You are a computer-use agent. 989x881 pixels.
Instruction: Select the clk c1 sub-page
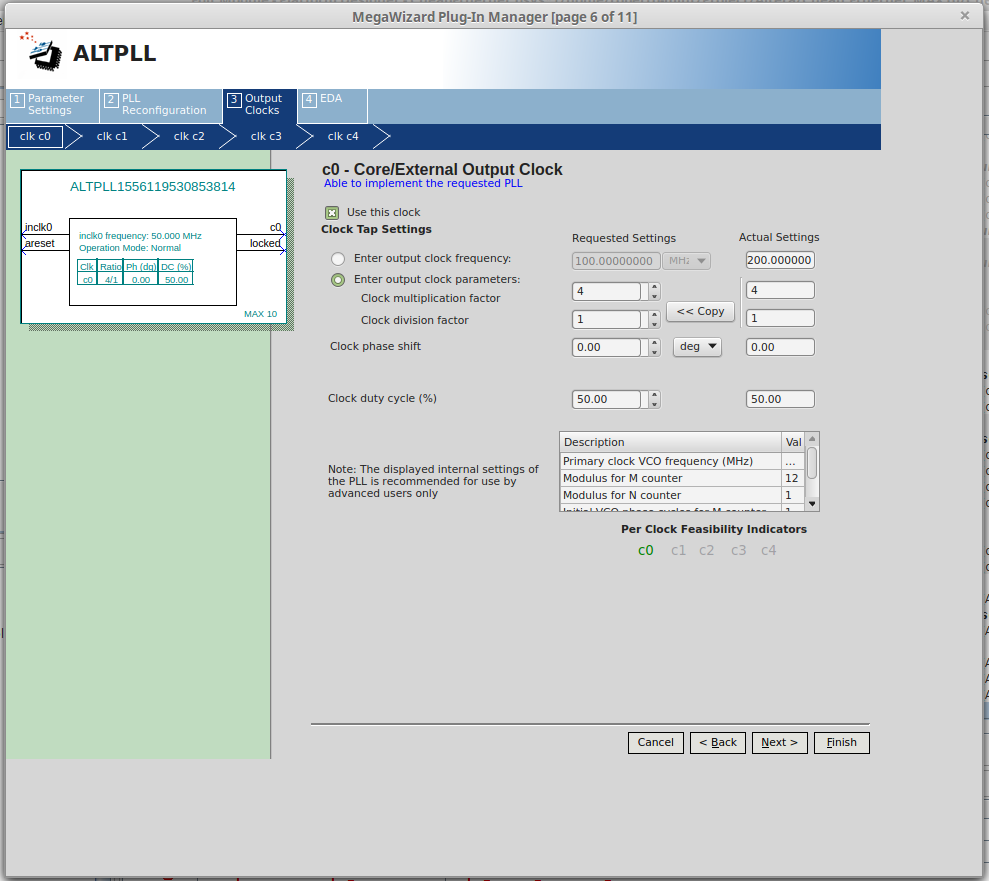click(112, 136)
